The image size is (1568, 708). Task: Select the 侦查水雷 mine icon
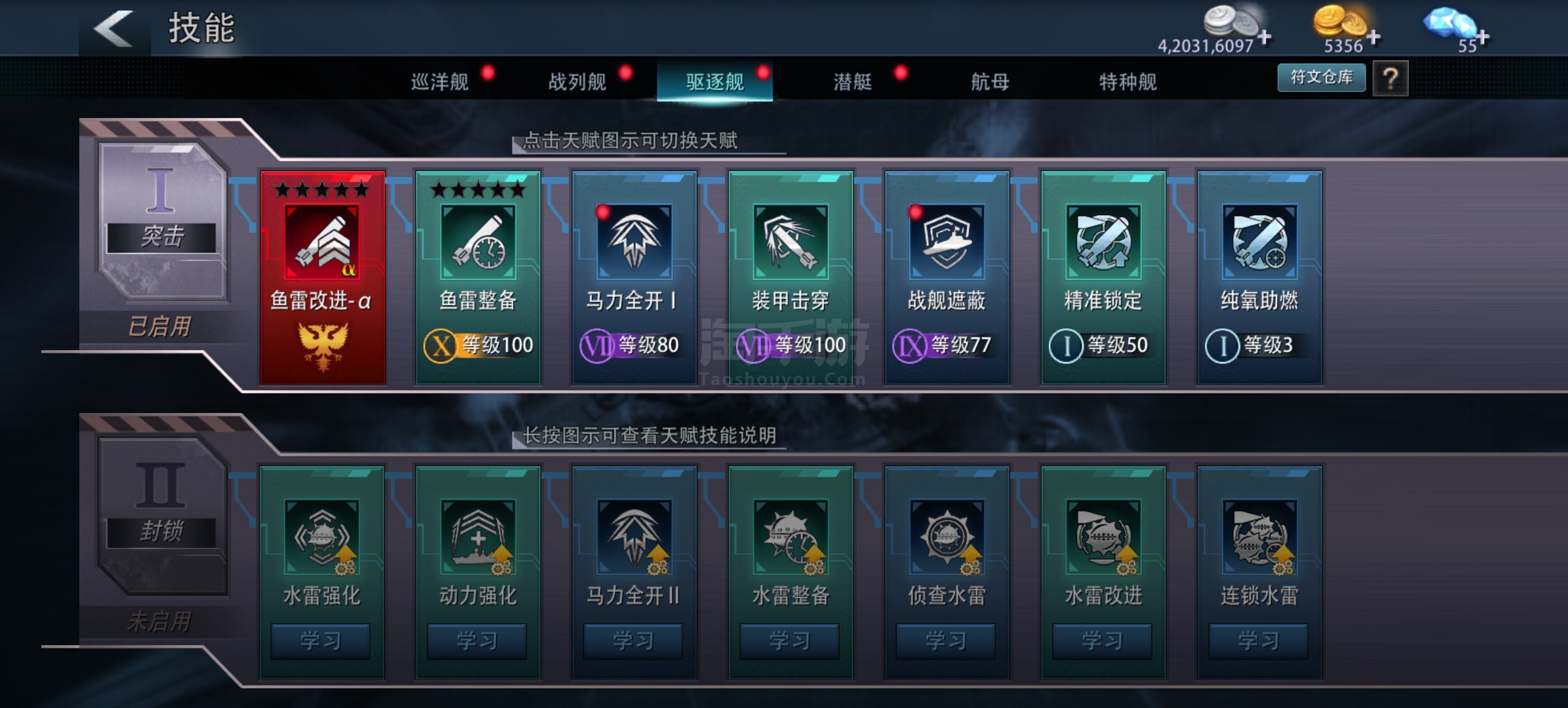947,537
